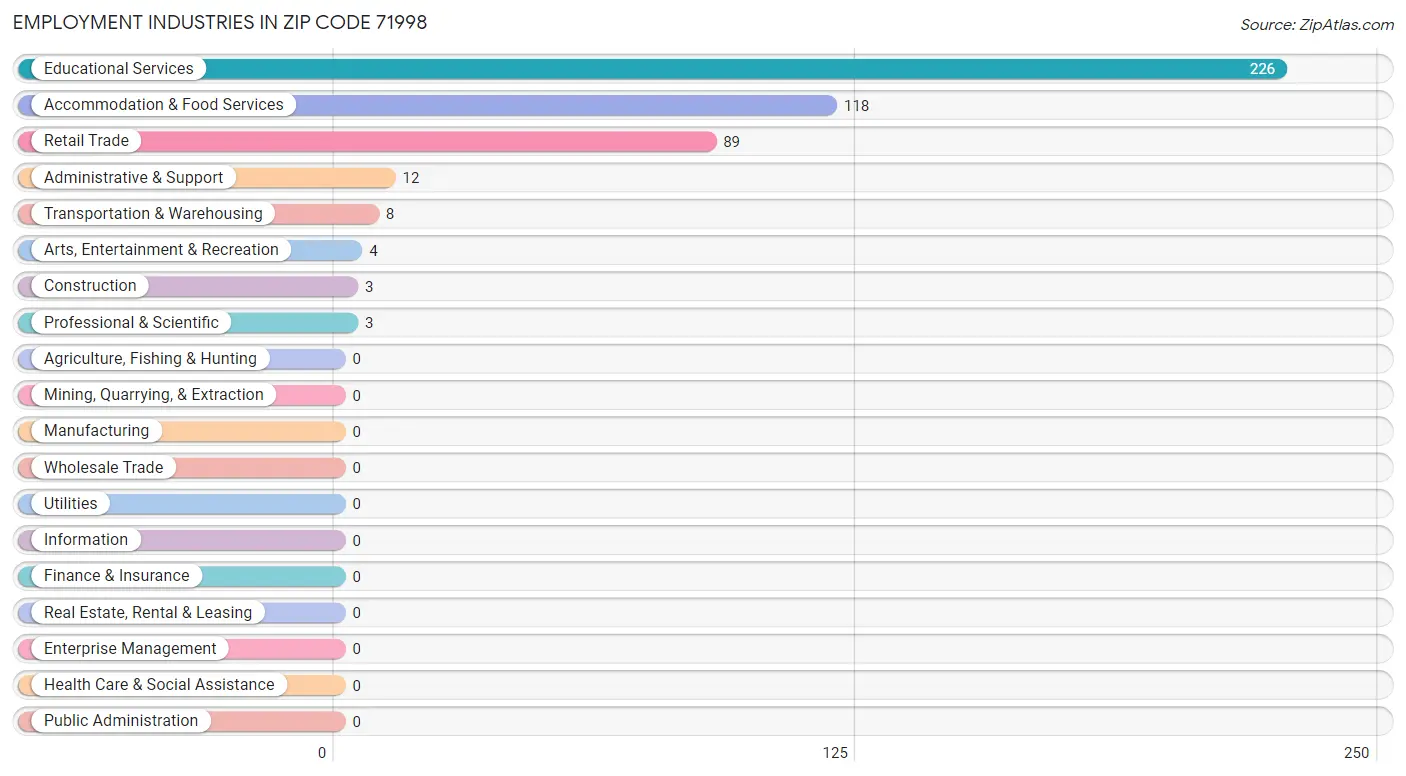Click the 0 value beside Enterprise Management
1406x776 pixels.
[x=356, y=649]
